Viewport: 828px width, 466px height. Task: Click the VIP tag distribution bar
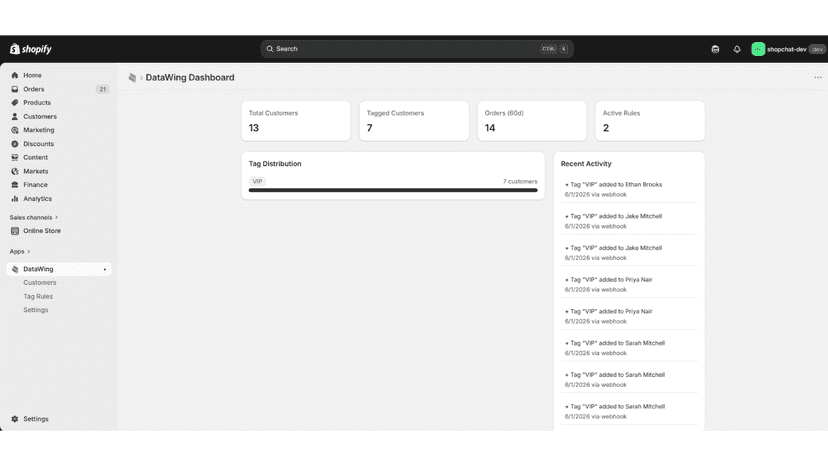pyautogui.click(x=393, y=190)
